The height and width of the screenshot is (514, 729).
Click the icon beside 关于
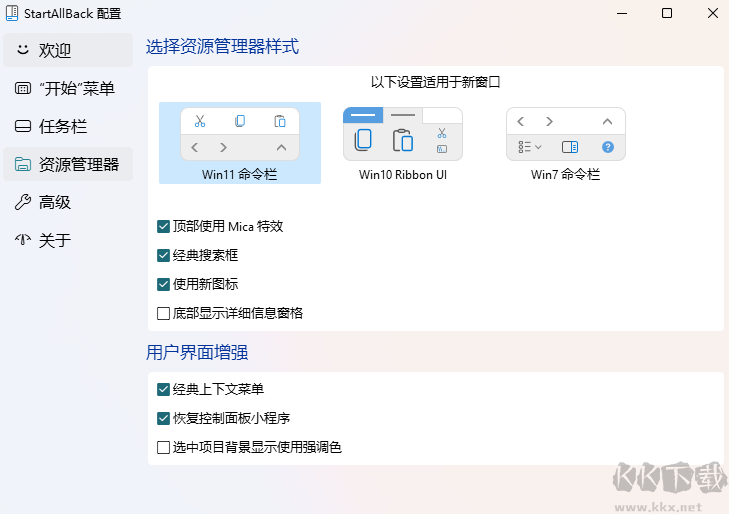[x=22, y=241]
